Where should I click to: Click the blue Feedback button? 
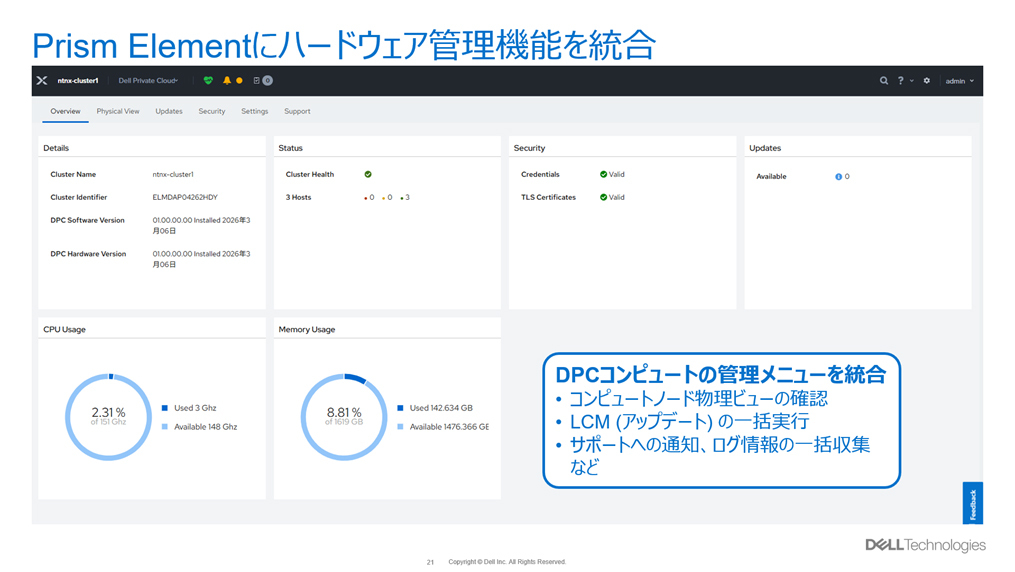click(972, 503)
